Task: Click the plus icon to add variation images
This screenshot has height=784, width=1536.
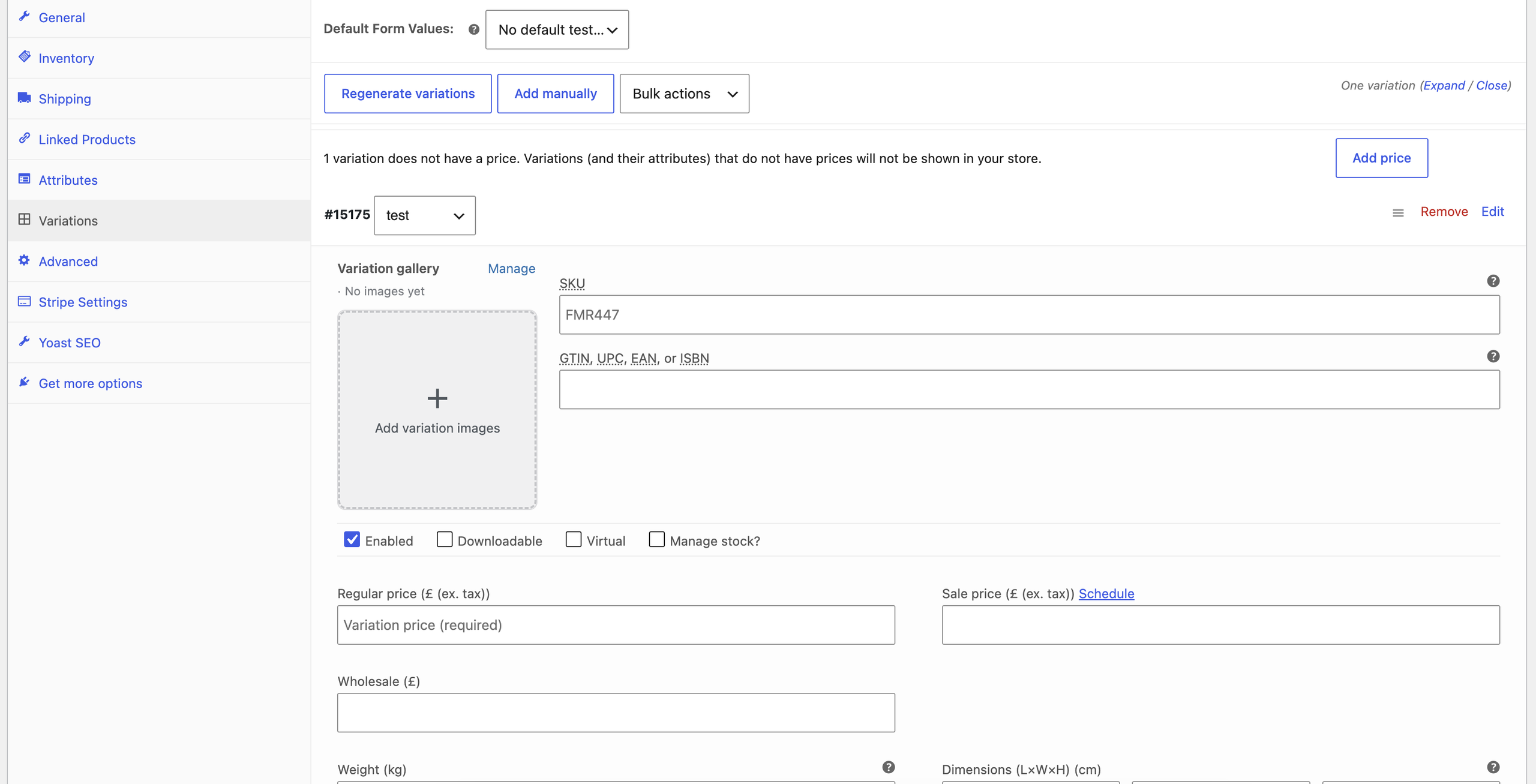Action: pyautogui.click(x=437, y=398)
